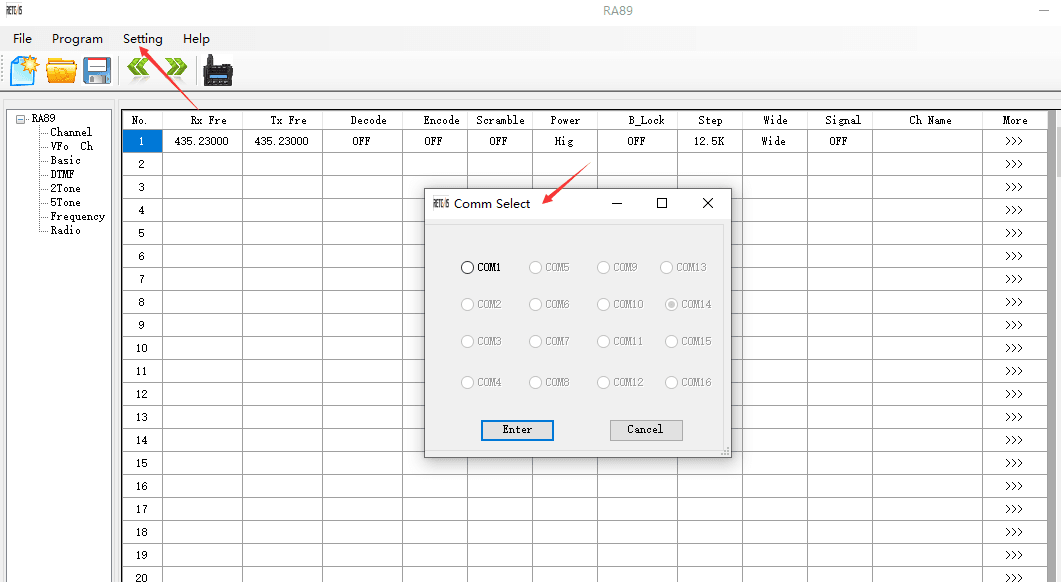Collapse the RA89 tree node
The image size is (1061, 582).
pos(21,119)
